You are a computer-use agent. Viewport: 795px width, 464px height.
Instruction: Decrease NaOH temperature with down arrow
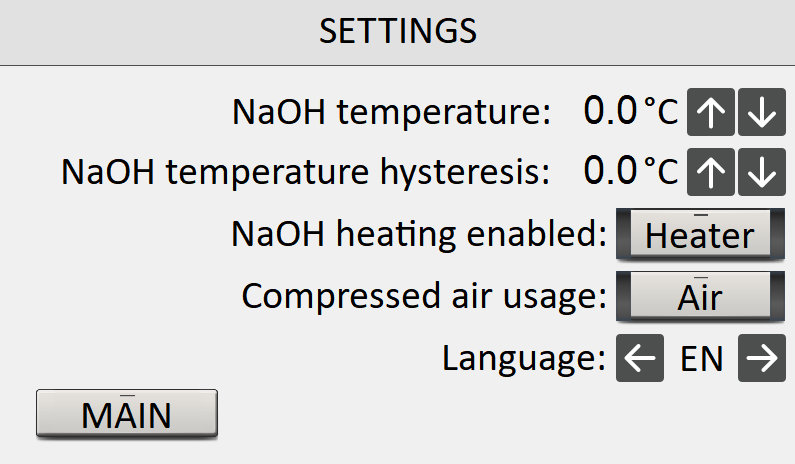point(761,113)
